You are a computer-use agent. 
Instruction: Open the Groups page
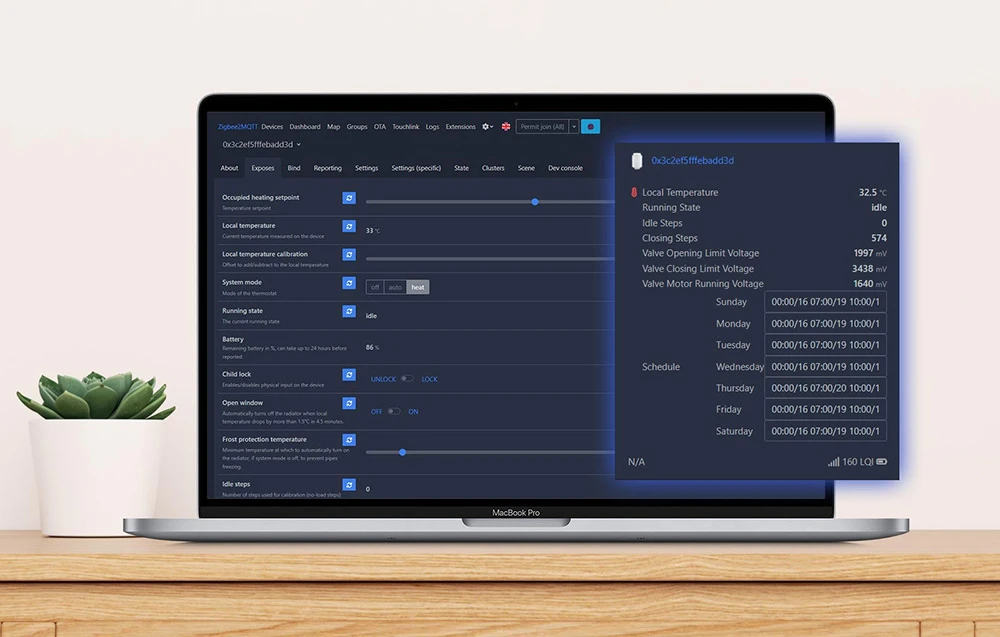point(357,127)
